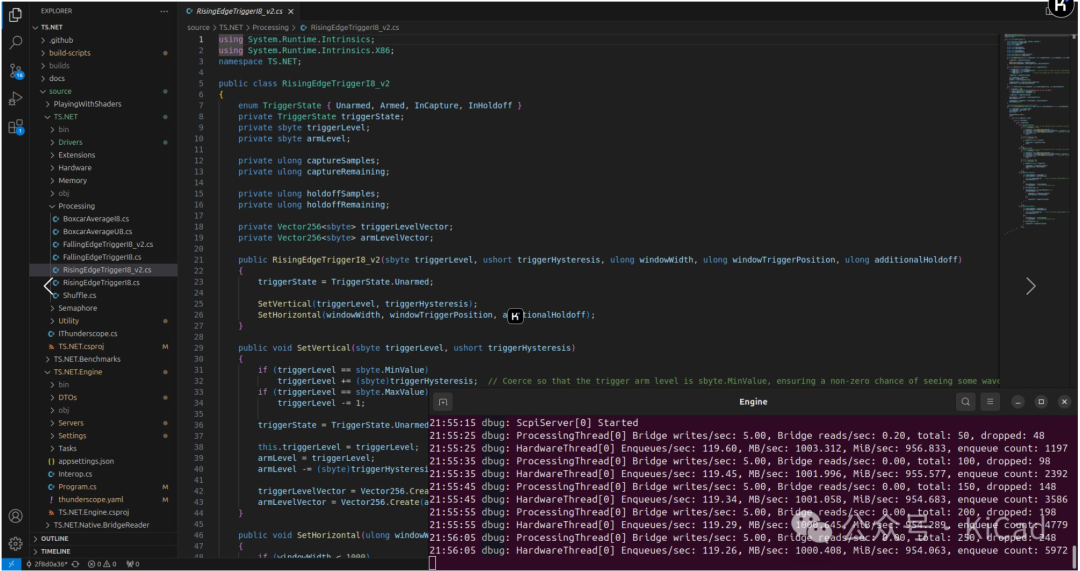Screen dimensions: 1080x571
Task: Expand the Settings folder
Action: click(x=103, y=436)
